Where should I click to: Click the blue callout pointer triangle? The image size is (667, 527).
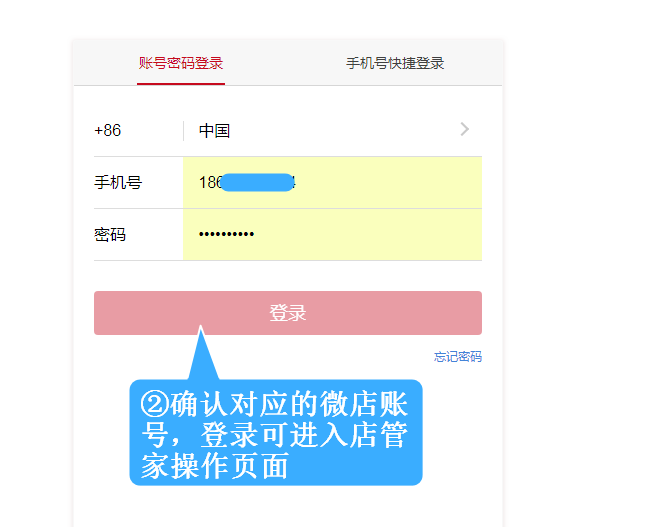[202, 354]
